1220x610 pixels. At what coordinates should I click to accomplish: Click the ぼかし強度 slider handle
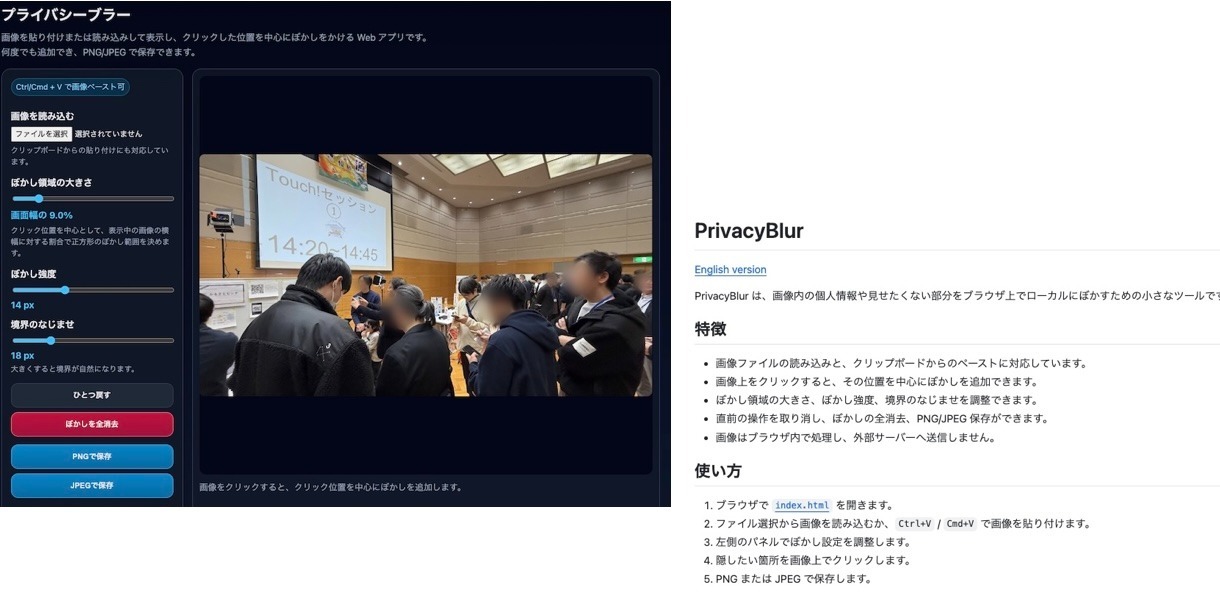tap(65, 290)
